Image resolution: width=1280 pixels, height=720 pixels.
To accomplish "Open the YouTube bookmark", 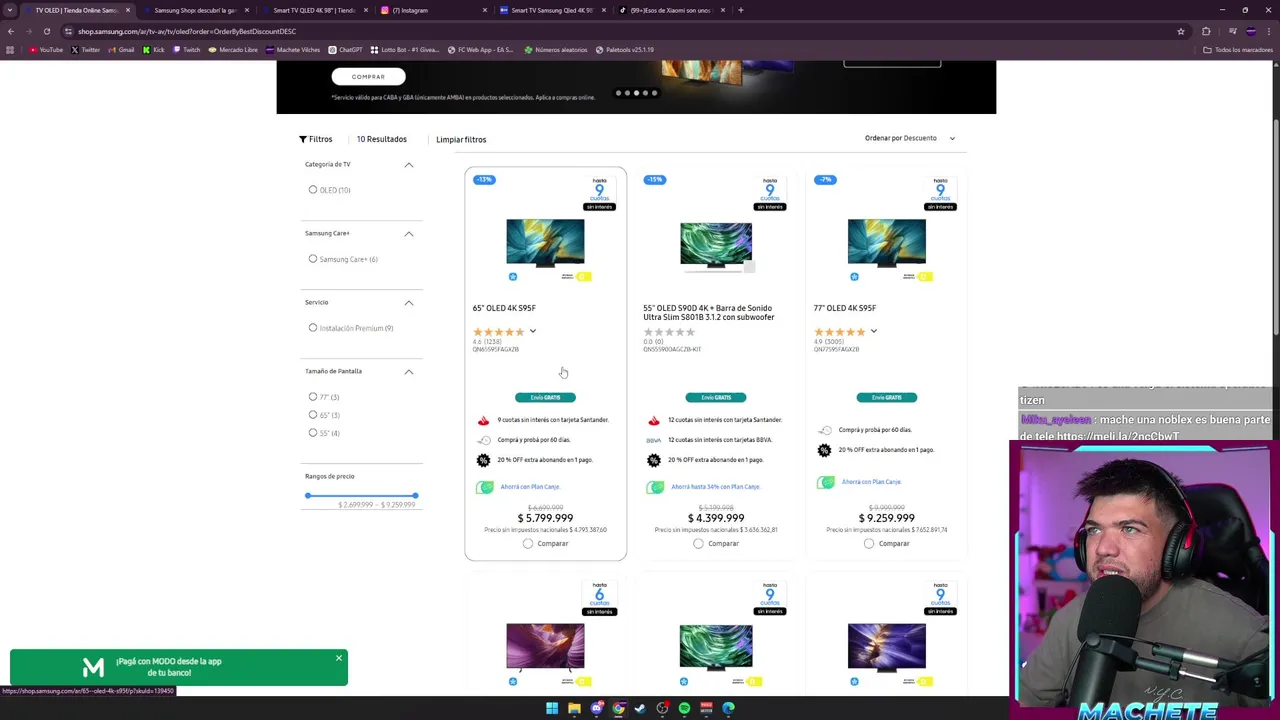I will 46,50.
